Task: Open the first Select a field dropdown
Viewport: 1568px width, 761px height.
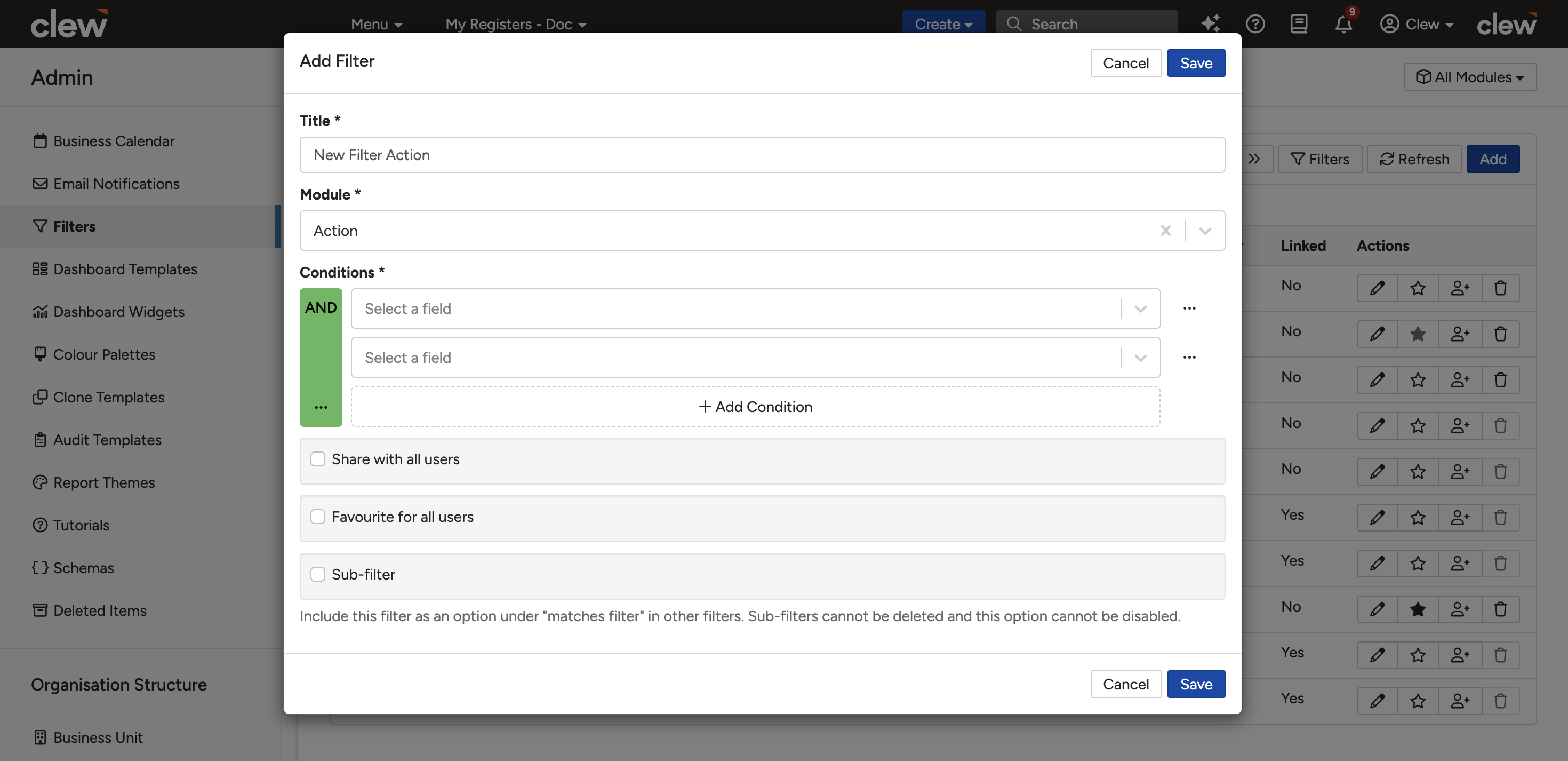Action: (x=755, y=308)
